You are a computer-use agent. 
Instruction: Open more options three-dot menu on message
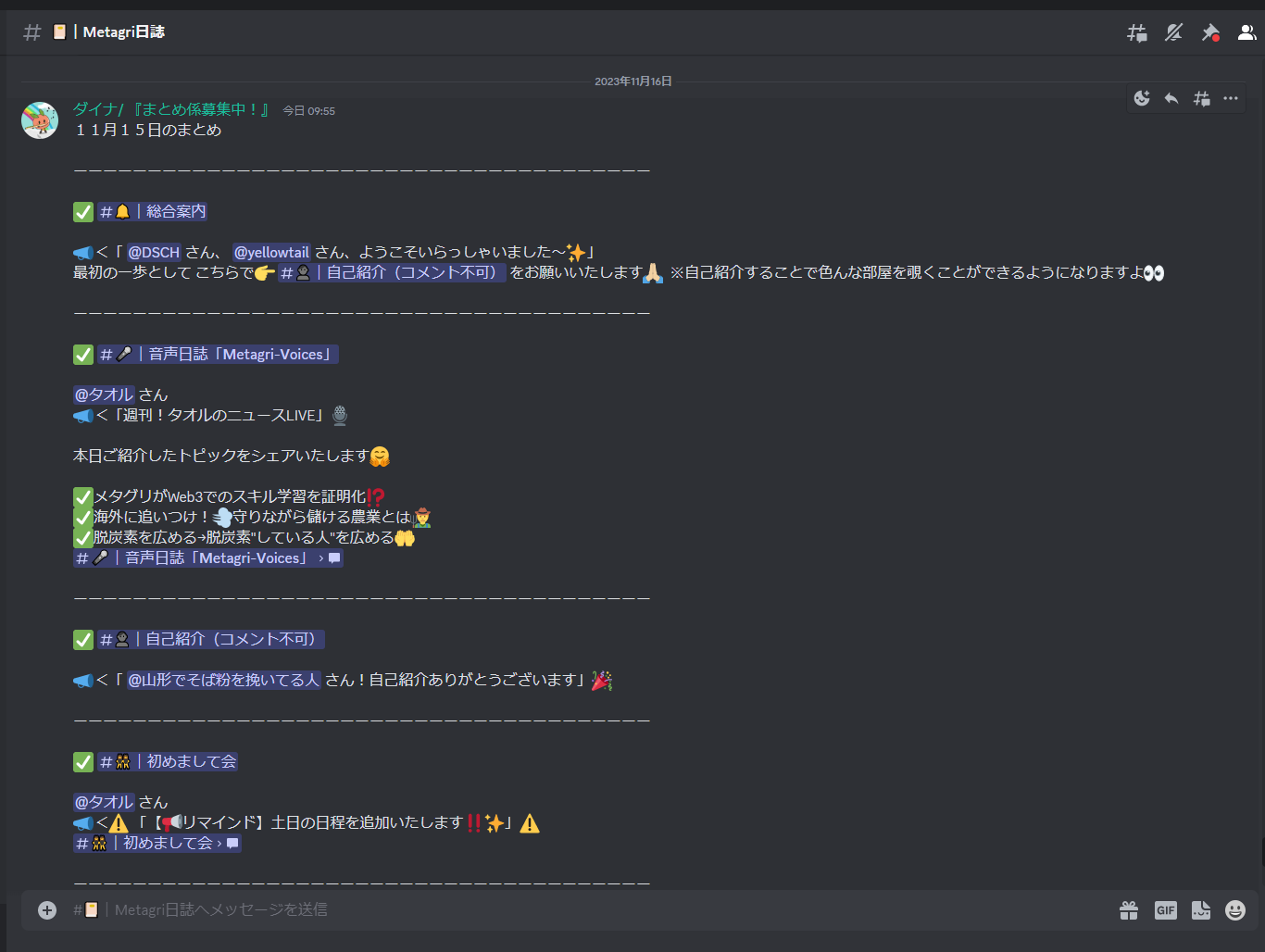click(1231, 98)
